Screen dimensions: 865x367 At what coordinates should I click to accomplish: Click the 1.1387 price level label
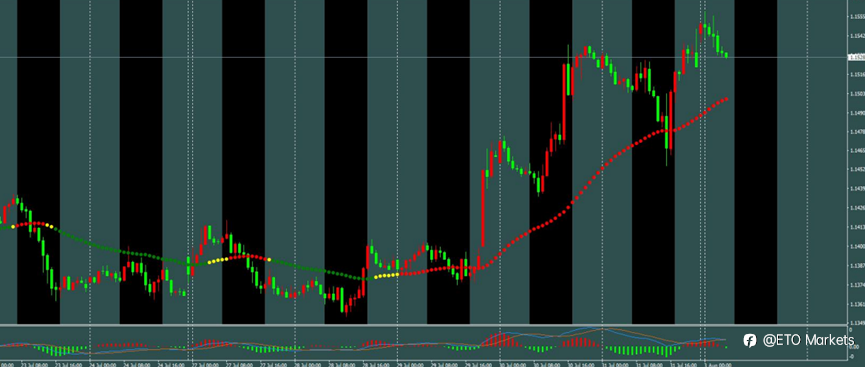tap(857, 265)
